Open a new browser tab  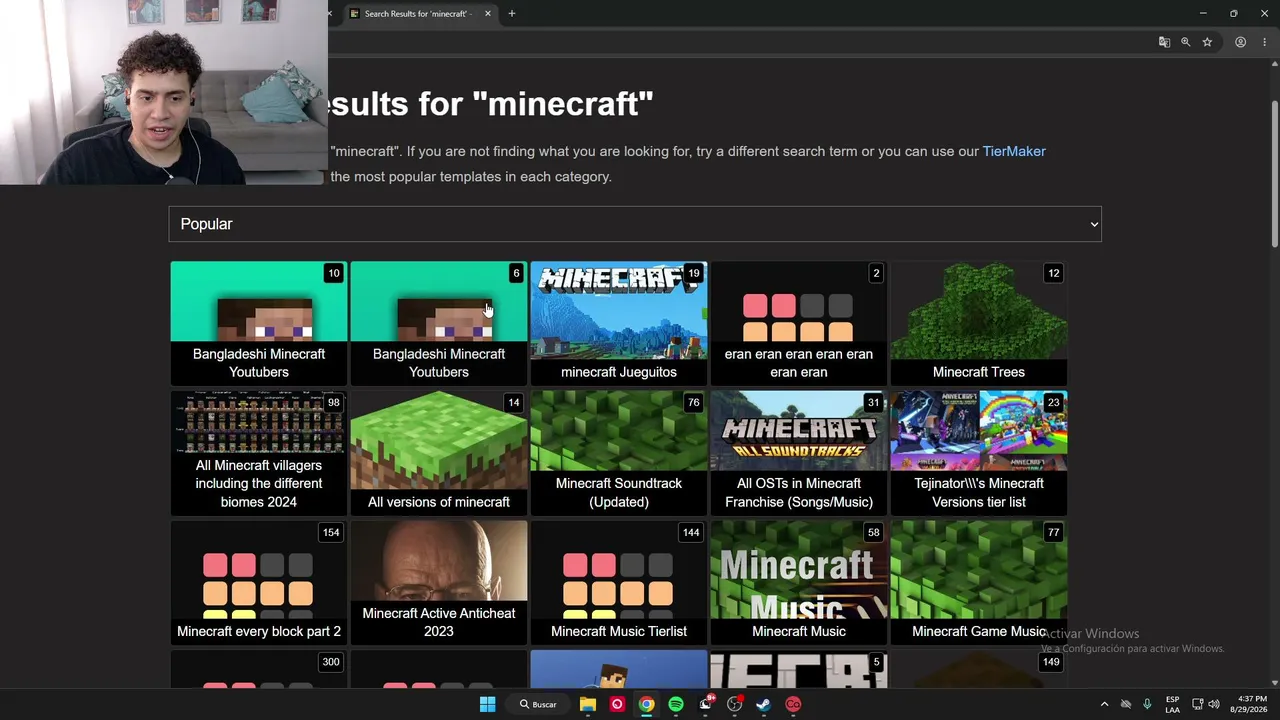pyautogui.click(x=512, y=14)
